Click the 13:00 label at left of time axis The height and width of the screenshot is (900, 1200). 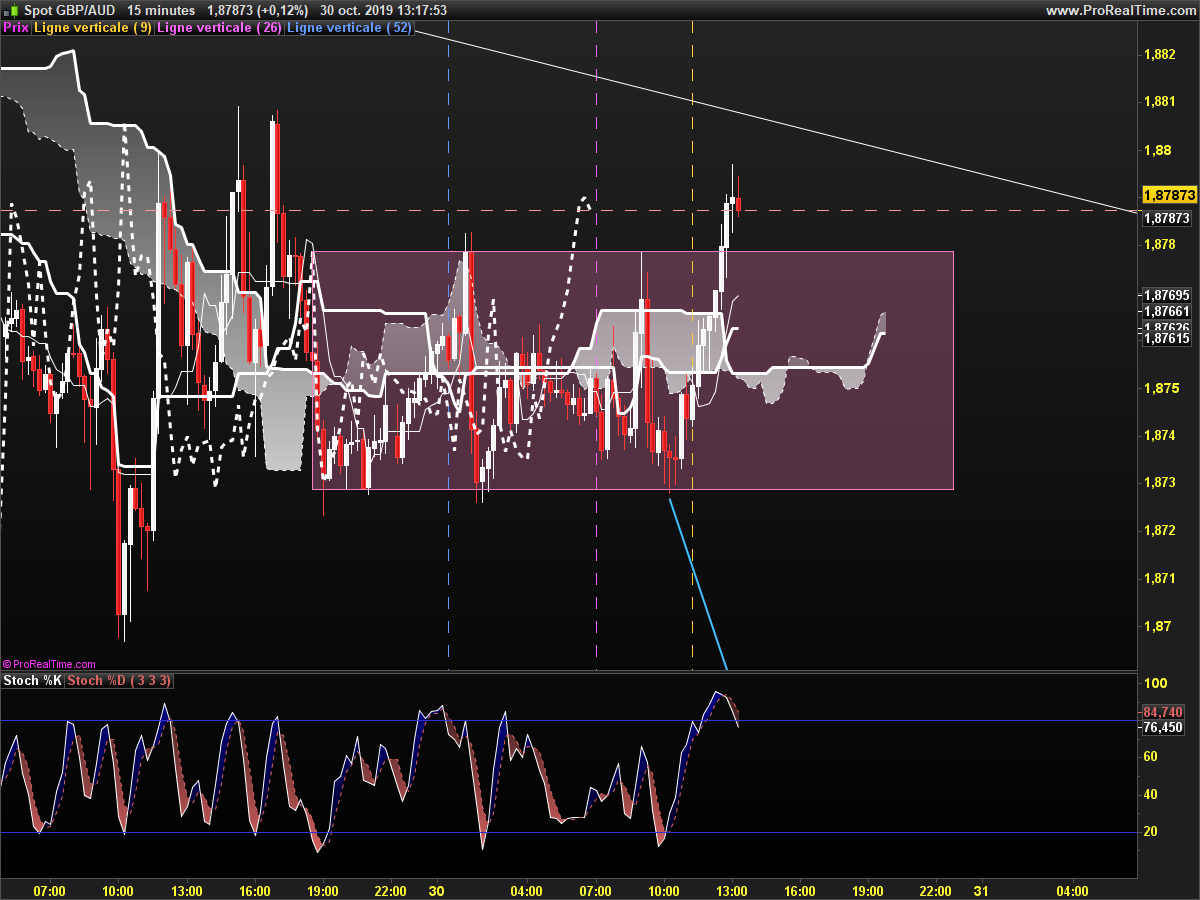pyautogui.click(x=187, y=890)
